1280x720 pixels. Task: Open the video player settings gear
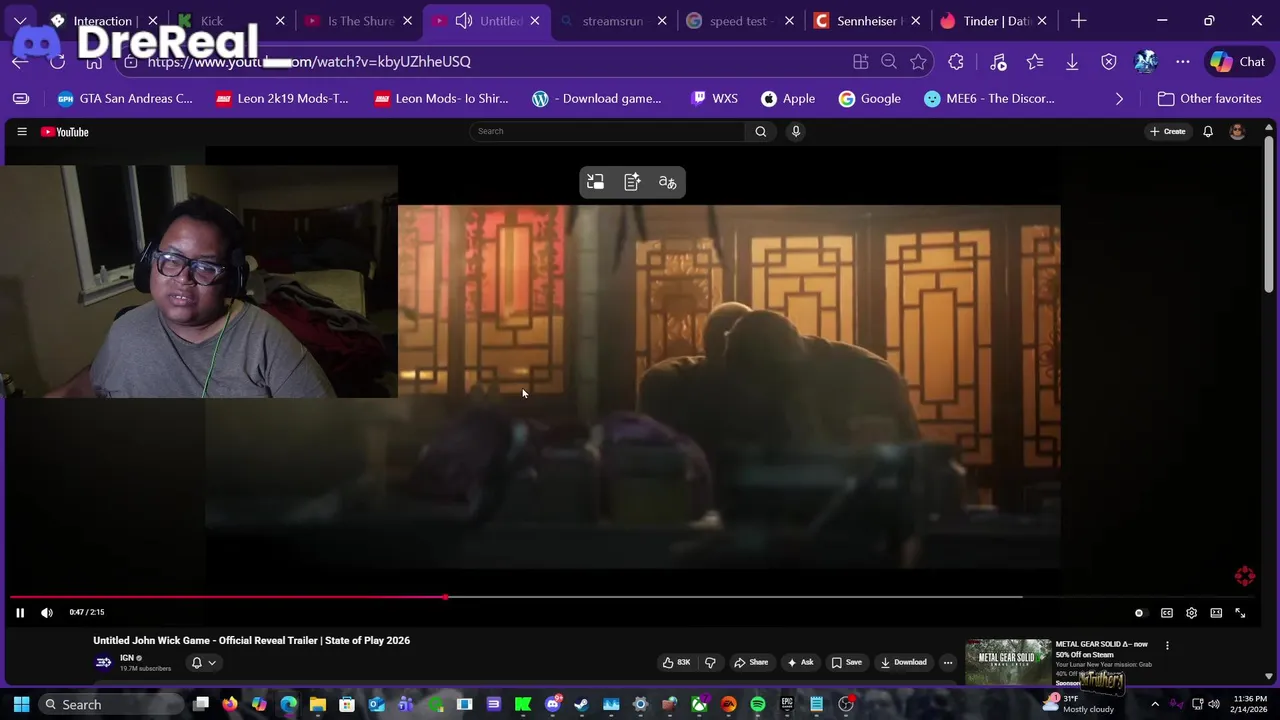1191,613
